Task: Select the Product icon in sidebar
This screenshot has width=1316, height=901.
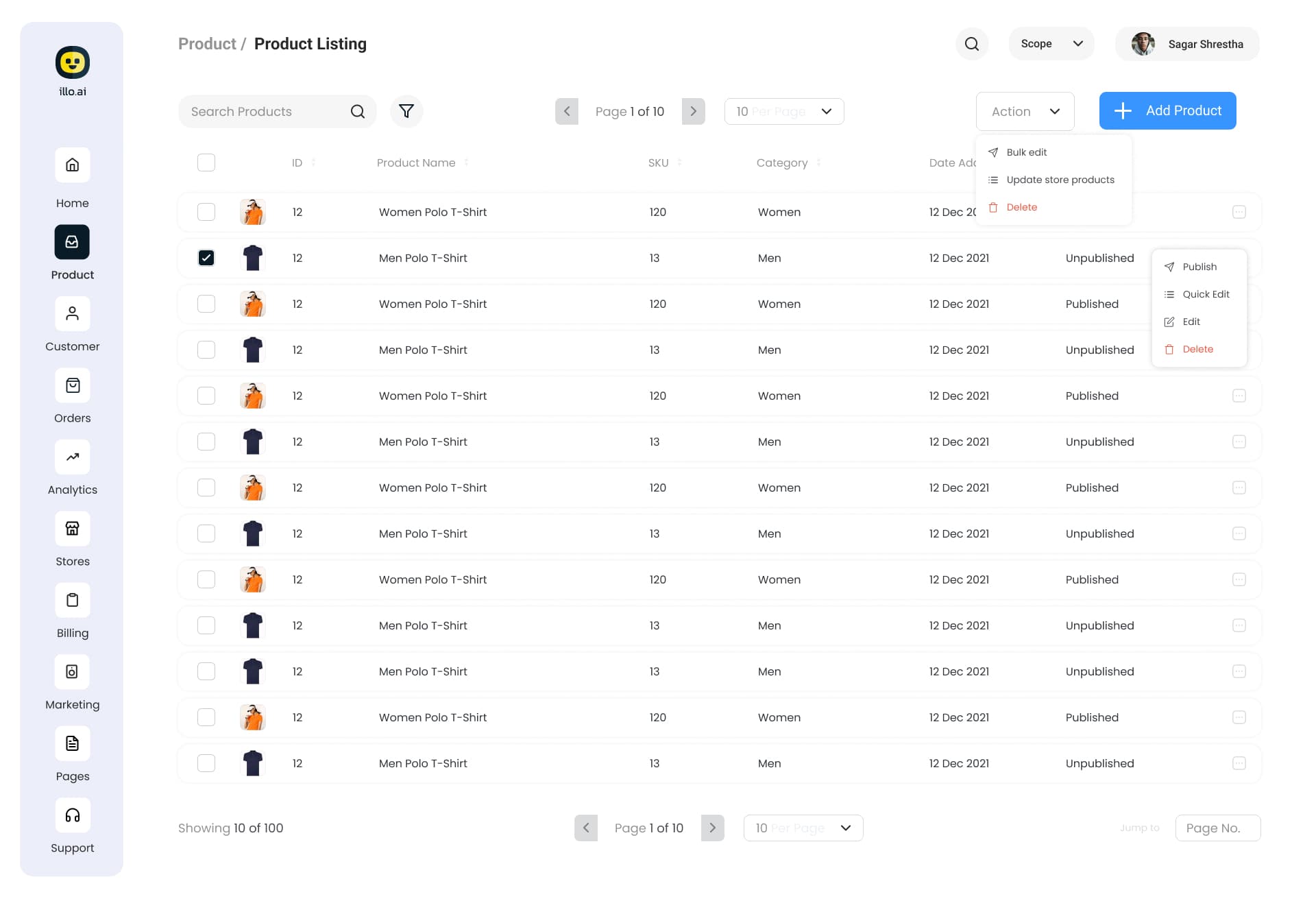Action: click(x=72, y=242)
